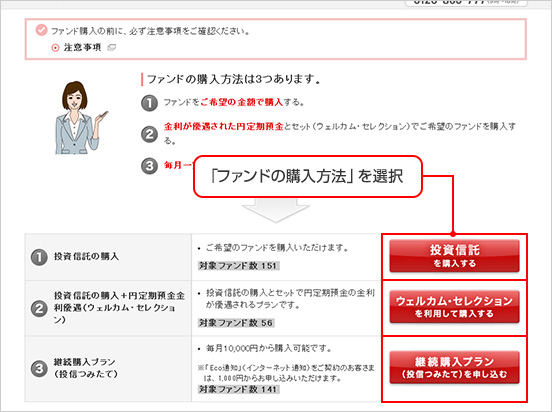Click the text 対象ファンド数 56

(x=236, y=323)
